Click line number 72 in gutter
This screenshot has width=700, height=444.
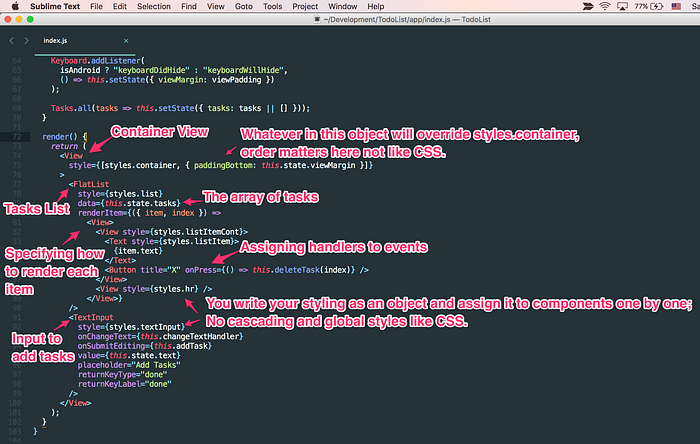coord(17,137)
